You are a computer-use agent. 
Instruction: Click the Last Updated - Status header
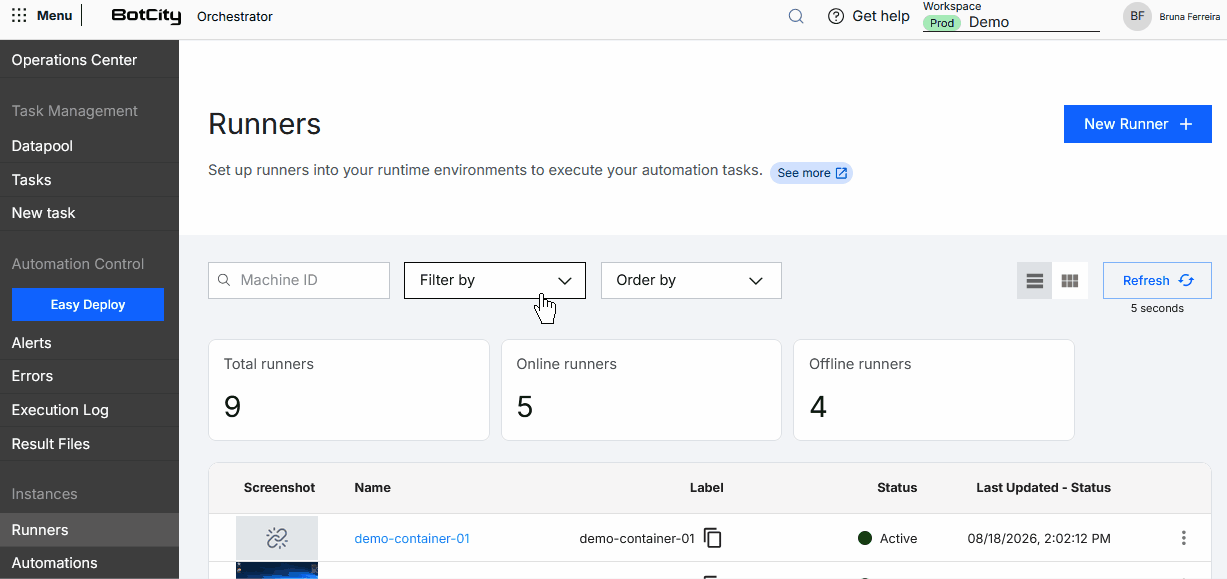click(1043, 488)
